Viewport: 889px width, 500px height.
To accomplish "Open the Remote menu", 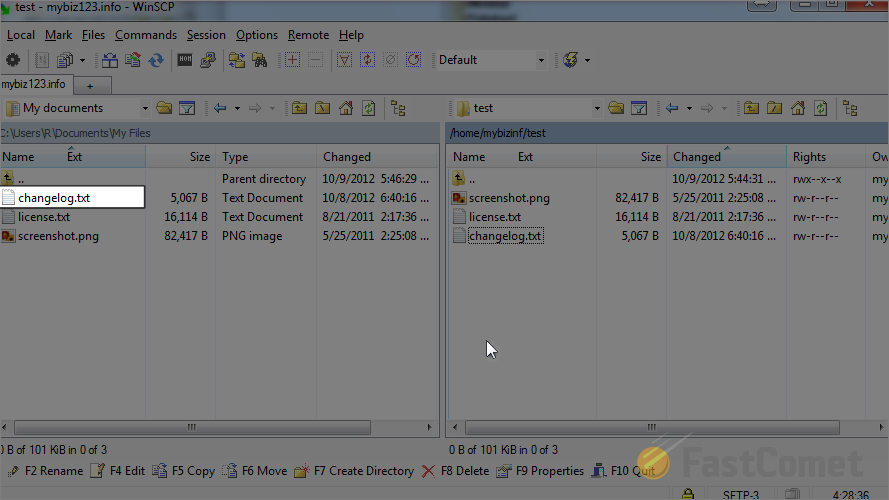I will (308, 35).
